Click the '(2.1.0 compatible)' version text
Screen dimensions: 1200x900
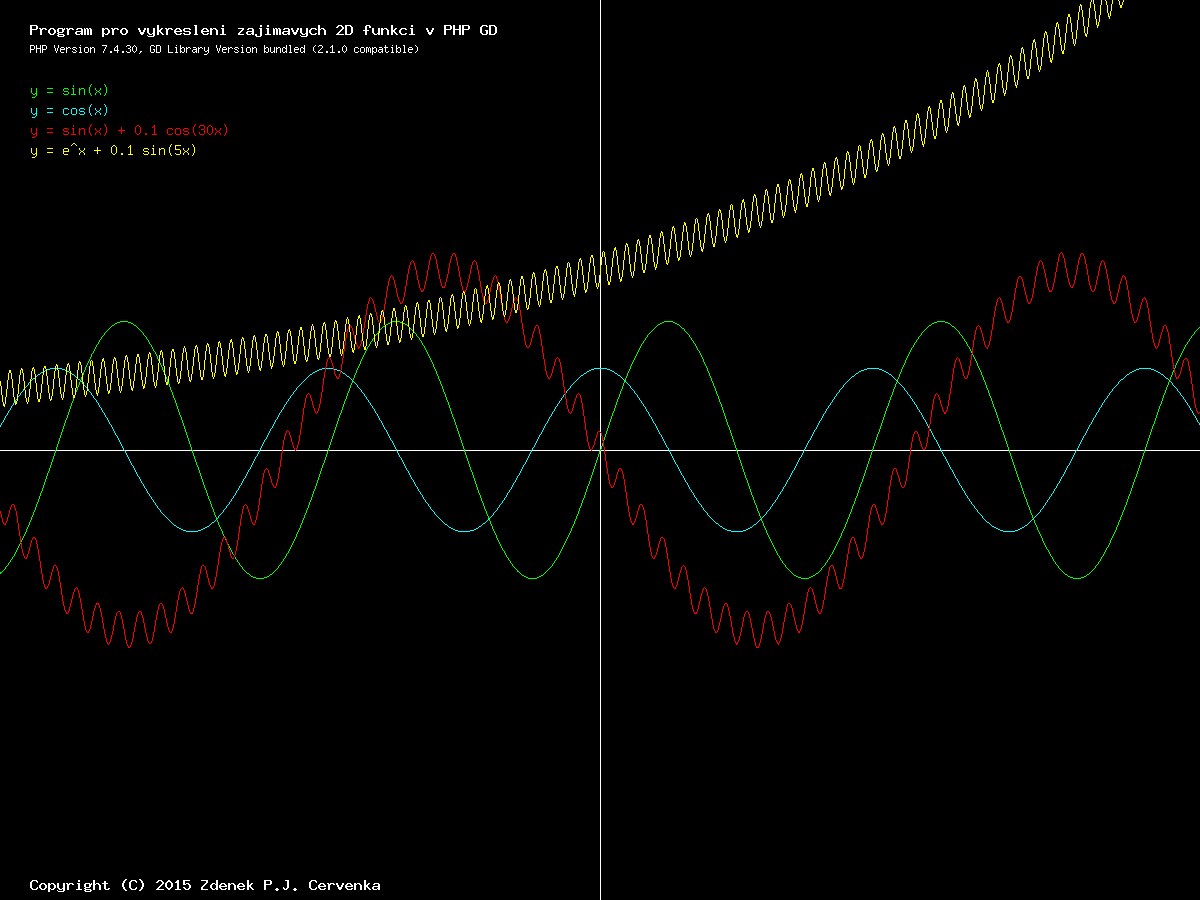pyautogui.click(x=364, y=49)
